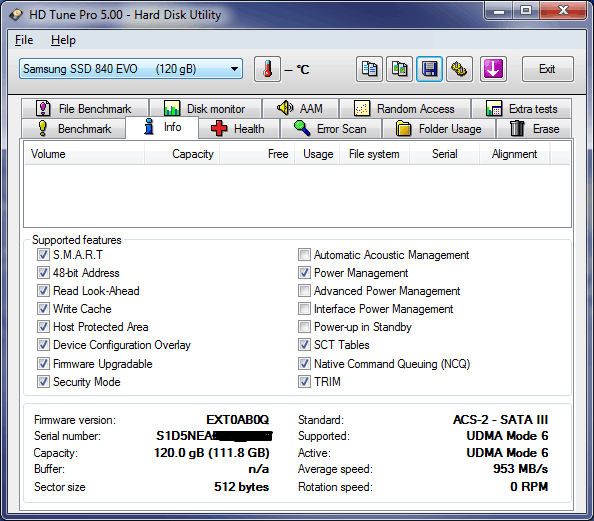Select the Info tab
The height and width of the screenshot is (521, 594).
162,127
